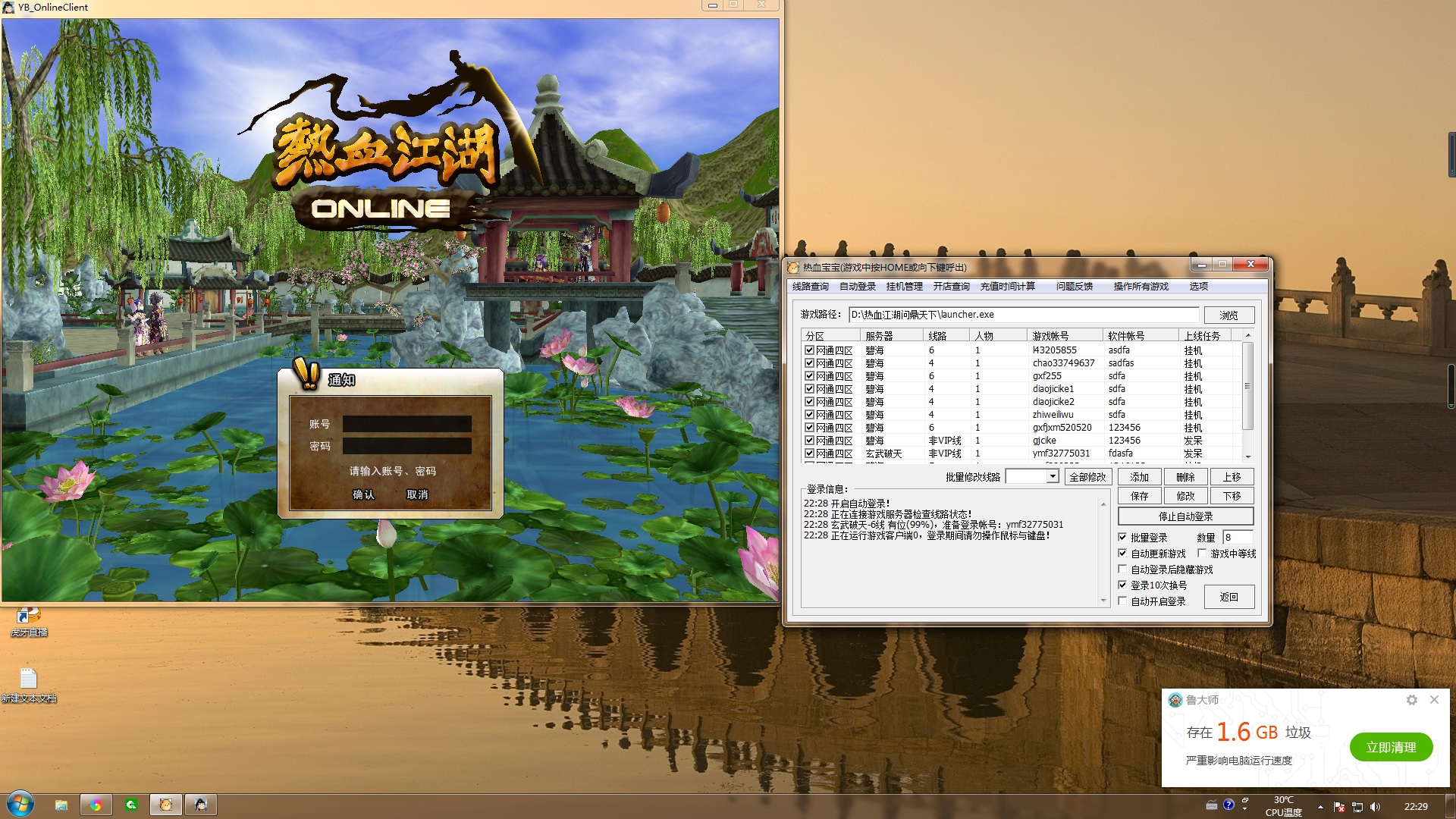Show hidden tray icons arrow
Image resolution: width=1456 pixels, height=819 pixels.
coord(1320,807)
